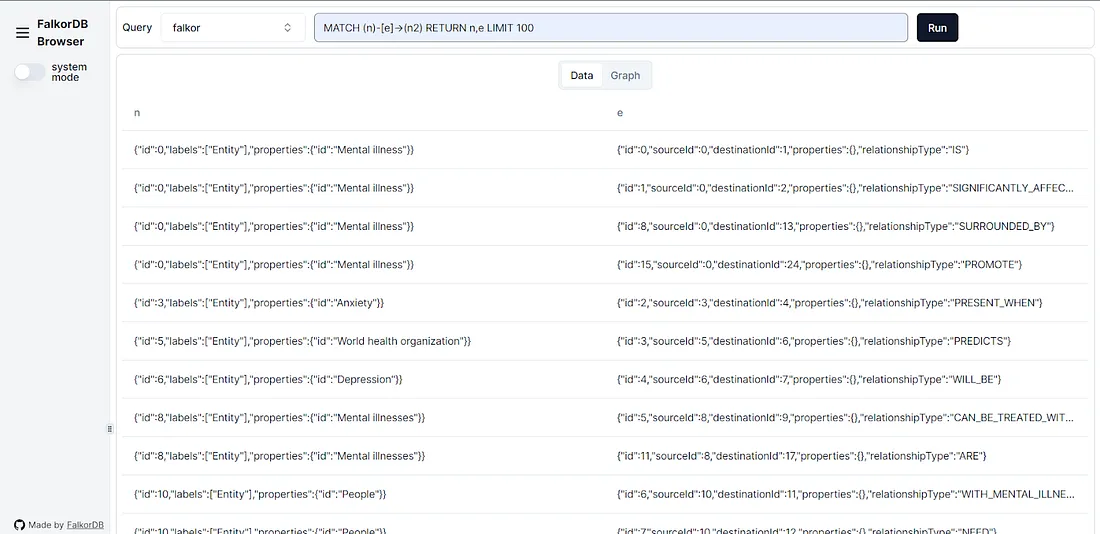Select the edge cell with PROMOTE relationship
This screenshot has width=1100, height=534.
[x=819, y=265]
